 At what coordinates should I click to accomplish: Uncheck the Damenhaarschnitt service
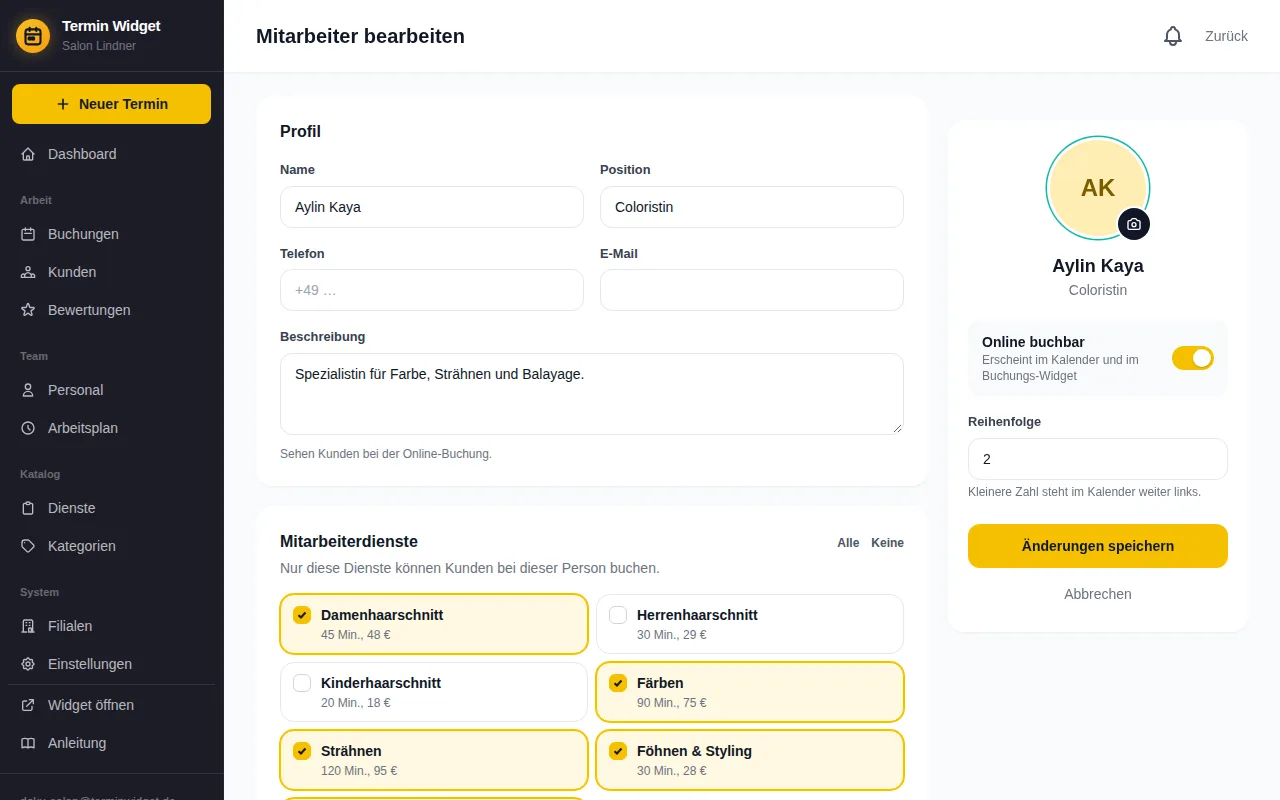pos(302,615)
